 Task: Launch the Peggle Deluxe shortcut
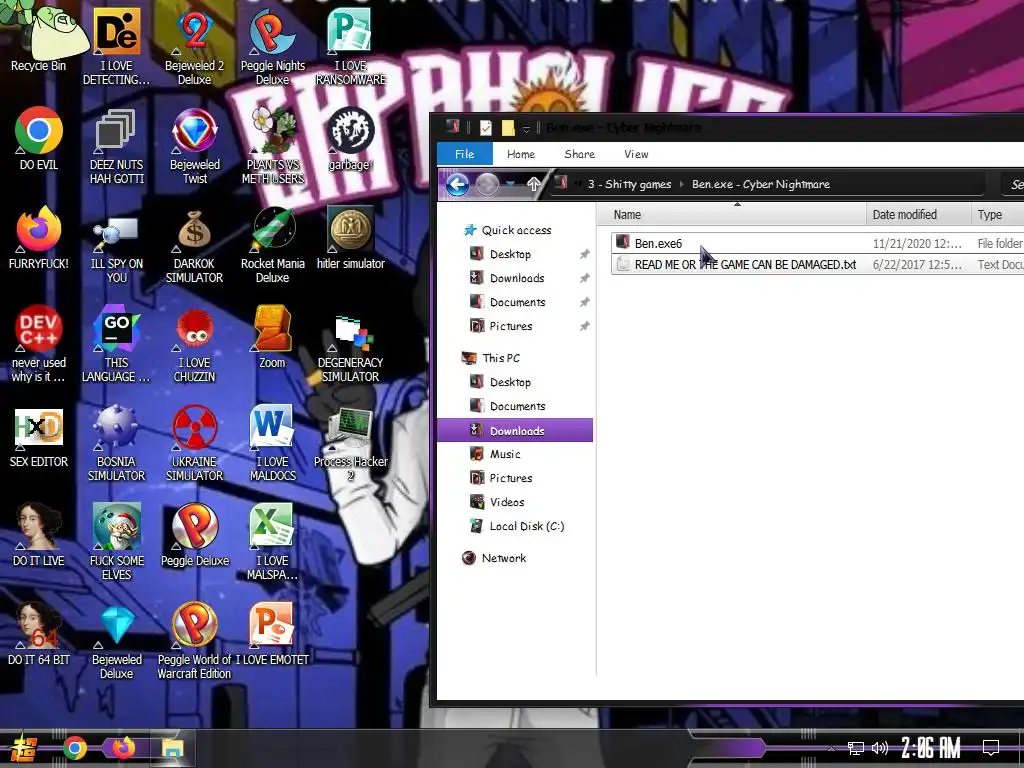point(194,534)
